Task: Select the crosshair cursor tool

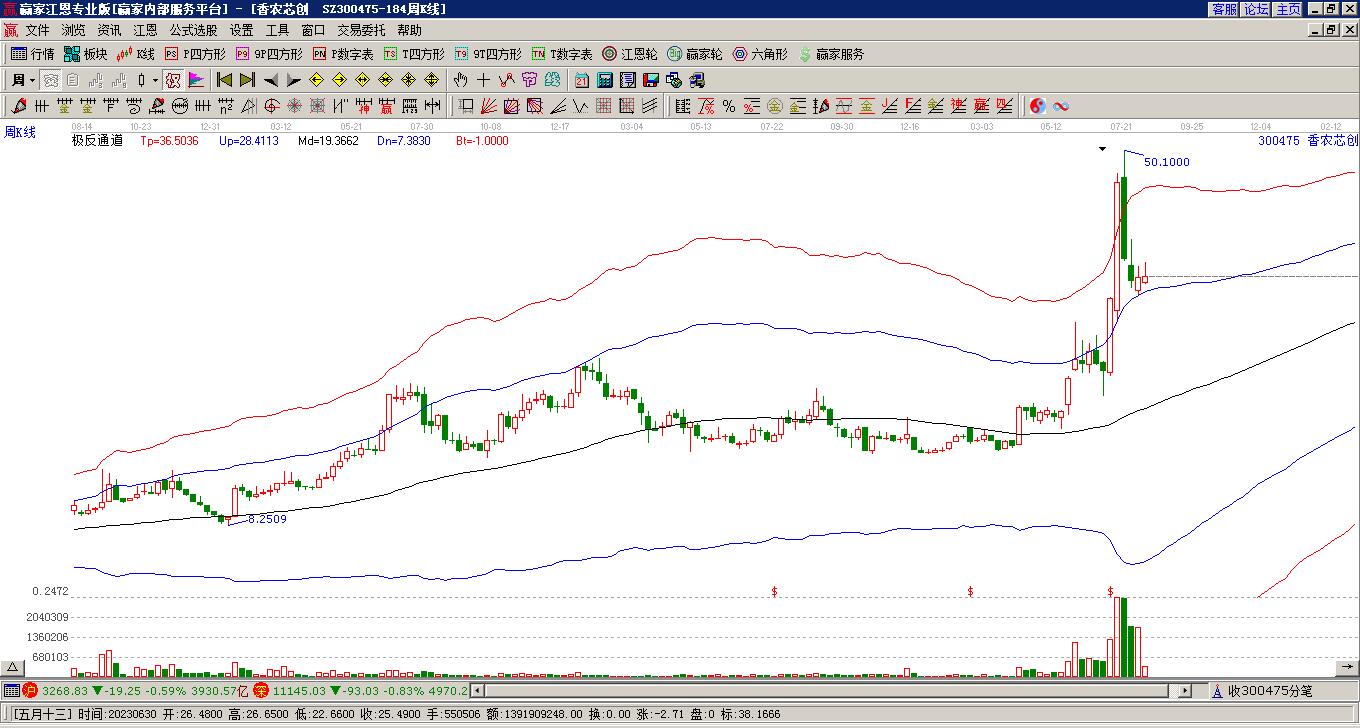Action: (x=483, y=80)
